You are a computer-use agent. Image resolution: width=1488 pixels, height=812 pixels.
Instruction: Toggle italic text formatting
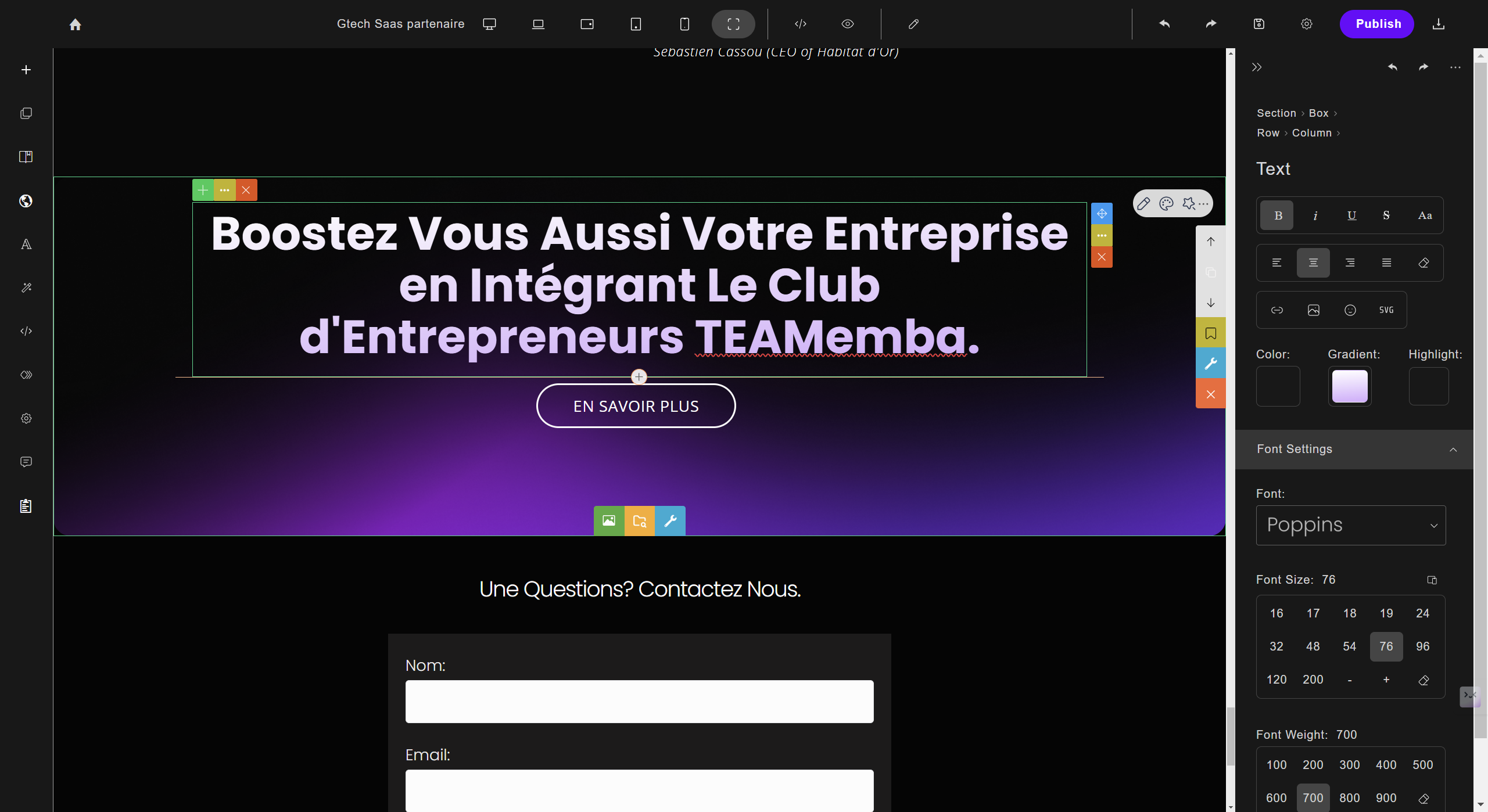pos(1314,215)
